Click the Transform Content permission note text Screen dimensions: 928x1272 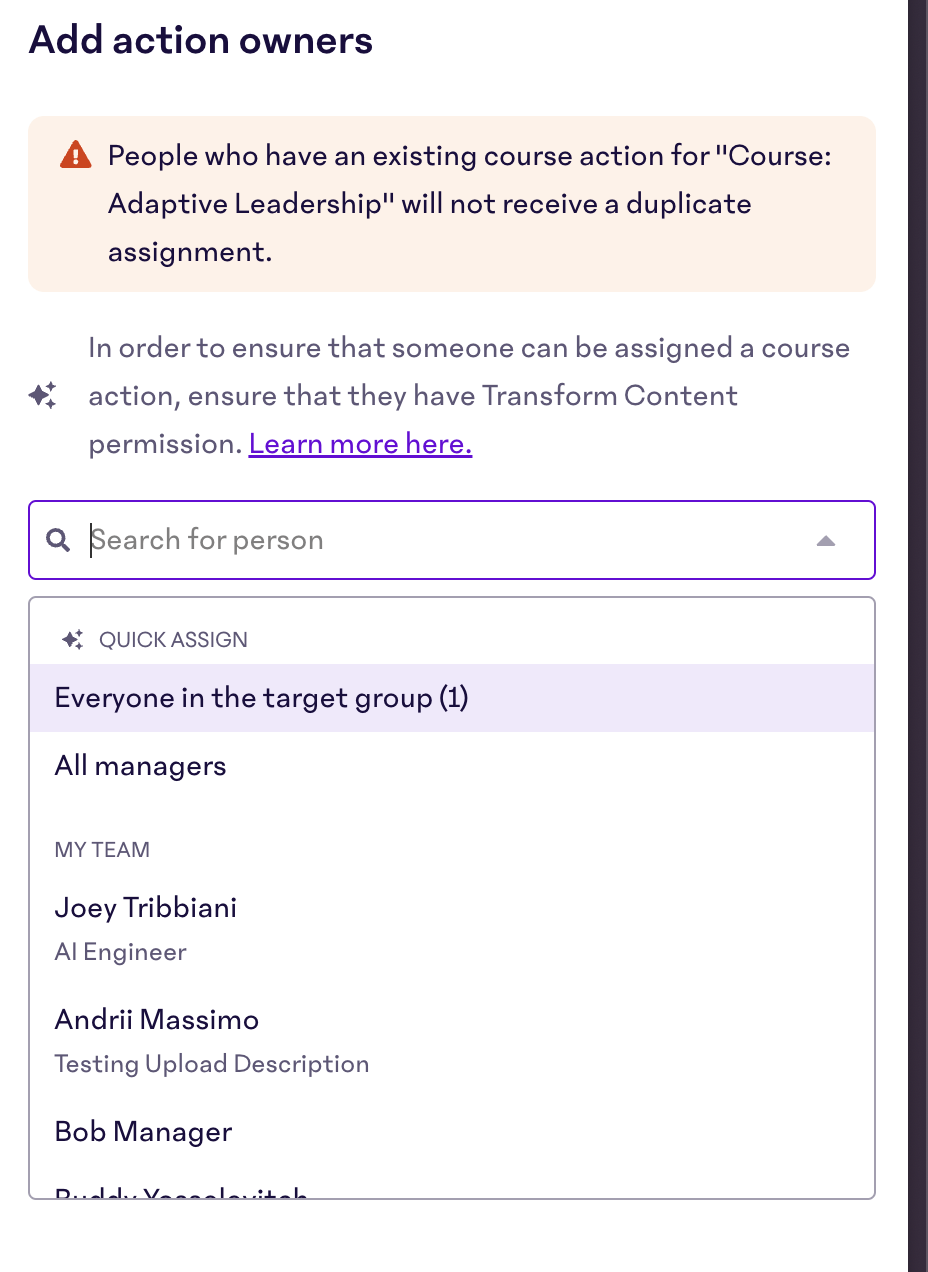click(x=469, y=396)
